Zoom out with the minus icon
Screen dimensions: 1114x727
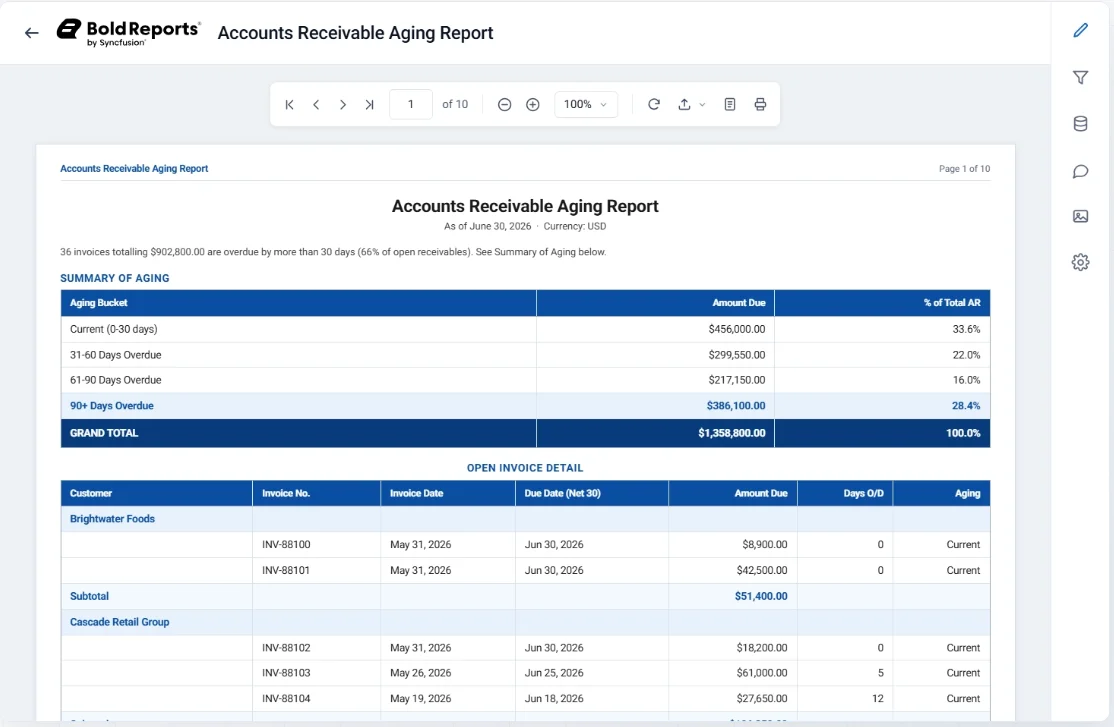point(504,104)
